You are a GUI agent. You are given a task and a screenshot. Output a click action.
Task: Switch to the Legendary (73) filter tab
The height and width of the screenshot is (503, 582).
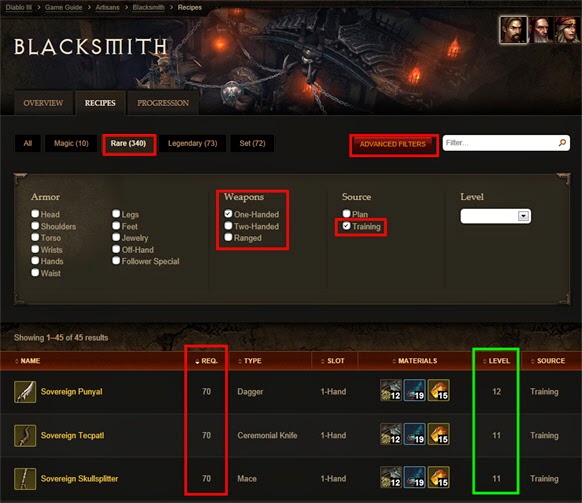tap(192, 143)
